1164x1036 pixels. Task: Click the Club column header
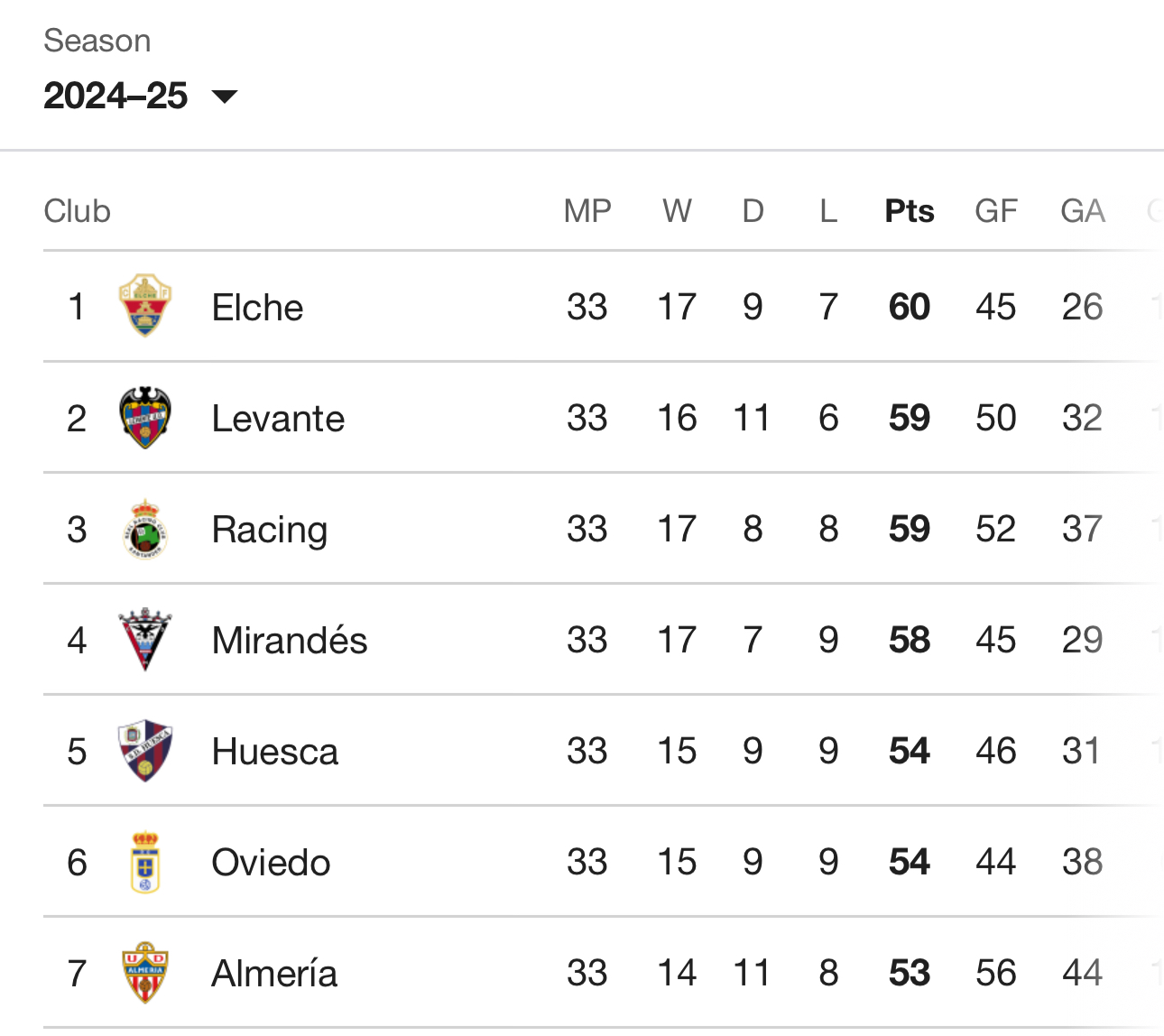[78, 211]
